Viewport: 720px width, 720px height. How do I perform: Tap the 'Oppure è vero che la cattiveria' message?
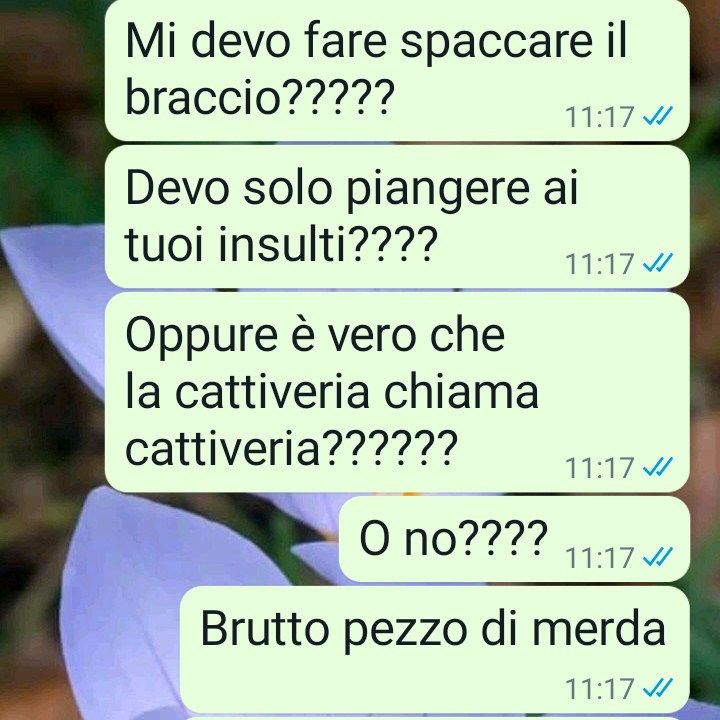click(x=397, y=392)
